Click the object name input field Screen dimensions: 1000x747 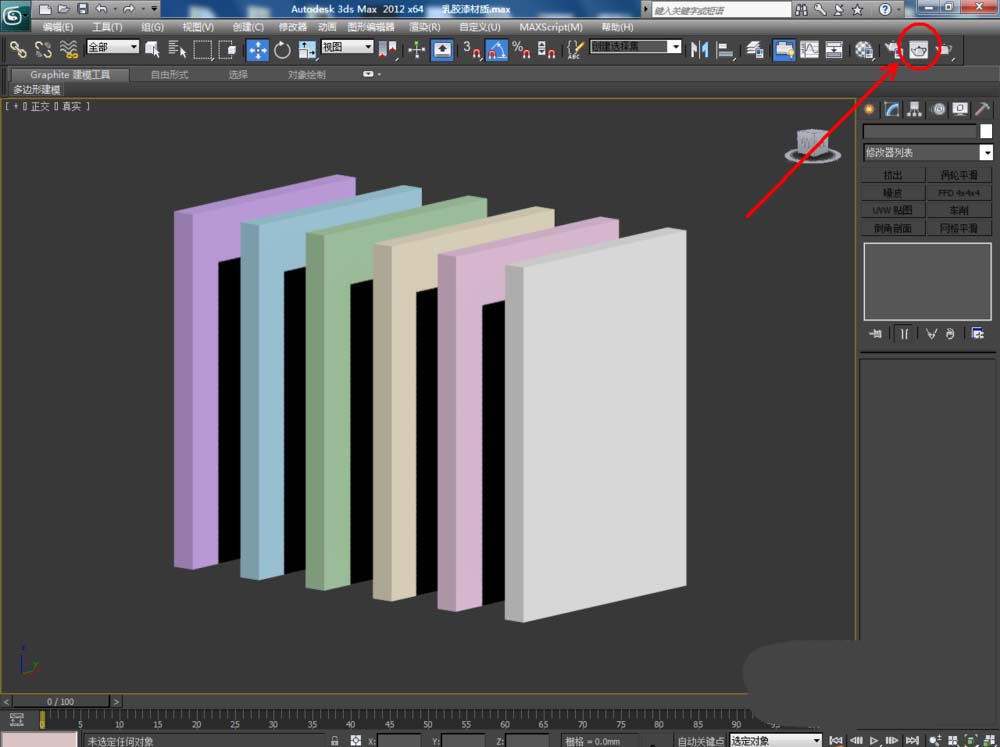[x=919, y=131]
